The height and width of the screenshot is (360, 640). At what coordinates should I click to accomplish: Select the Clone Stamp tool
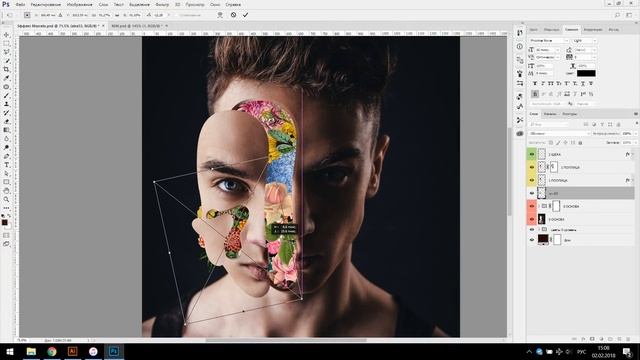[6, 104]
